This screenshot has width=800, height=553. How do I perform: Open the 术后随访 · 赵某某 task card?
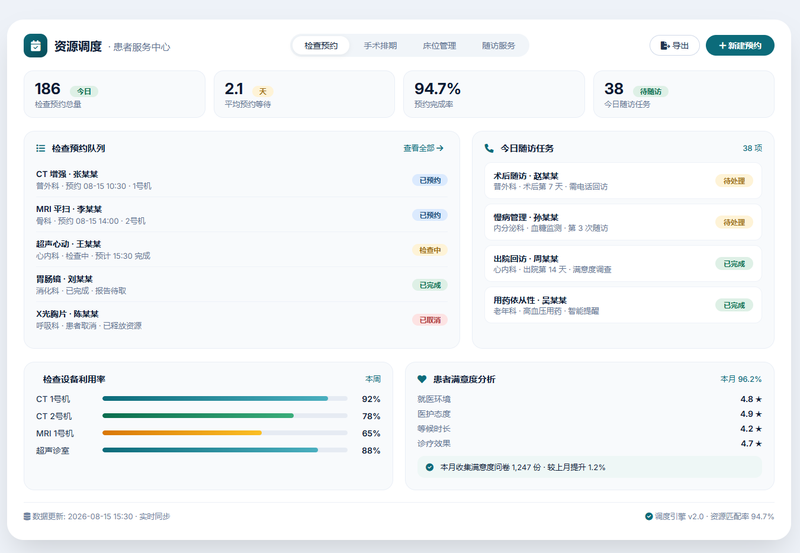[x=623, y=181]
